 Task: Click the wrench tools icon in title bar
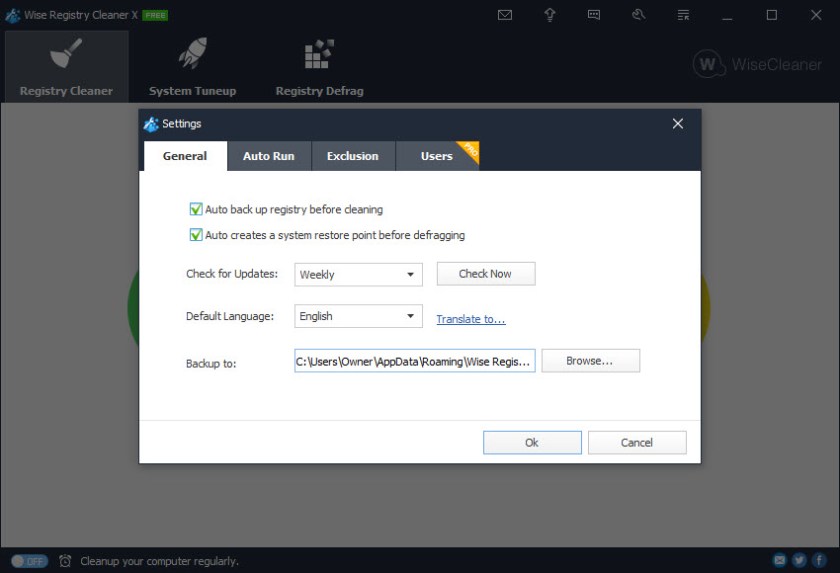639,15
